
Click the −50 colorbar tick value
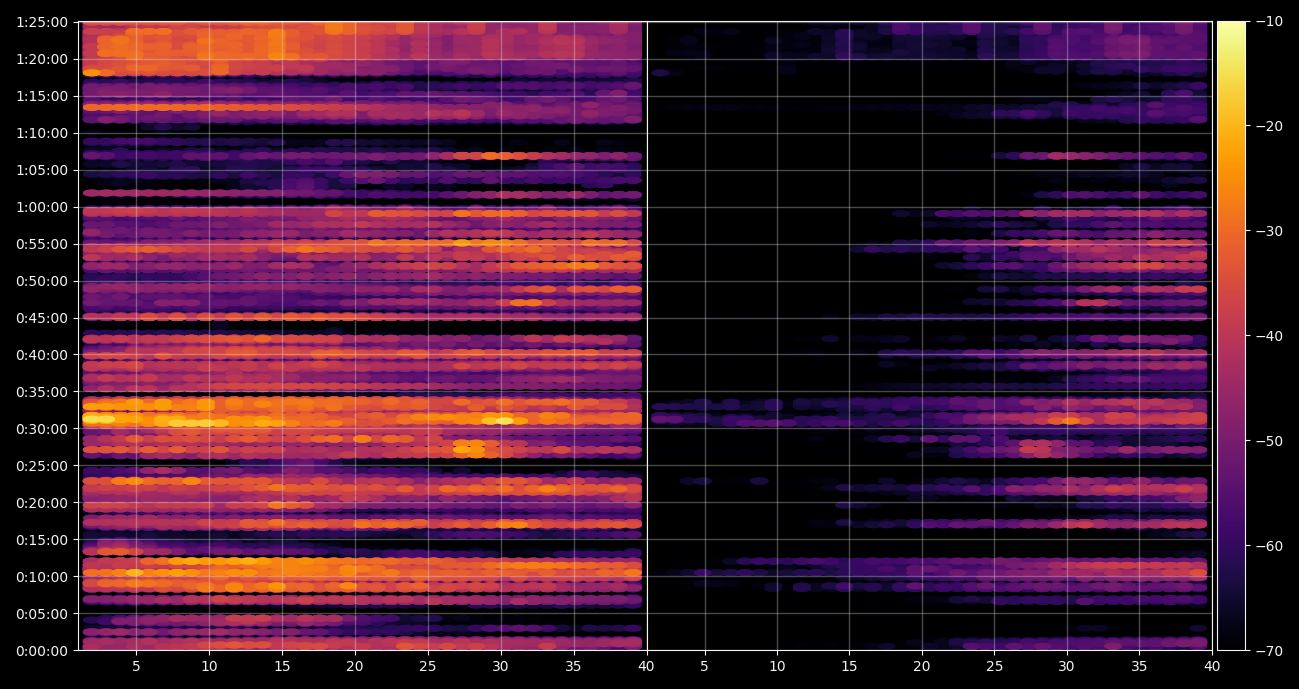click(1270, 441)
